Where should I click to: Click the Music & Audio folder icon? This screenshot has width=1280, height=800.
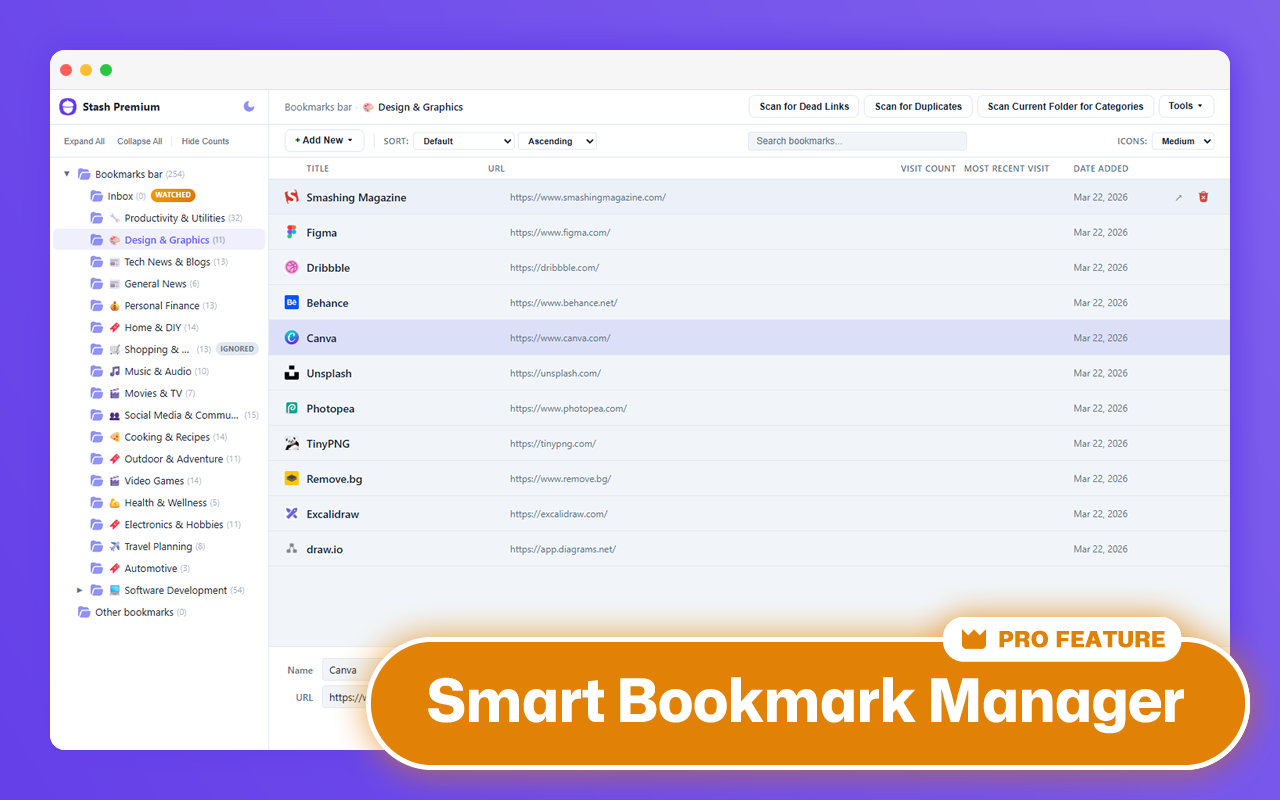[x=97, y=371]
